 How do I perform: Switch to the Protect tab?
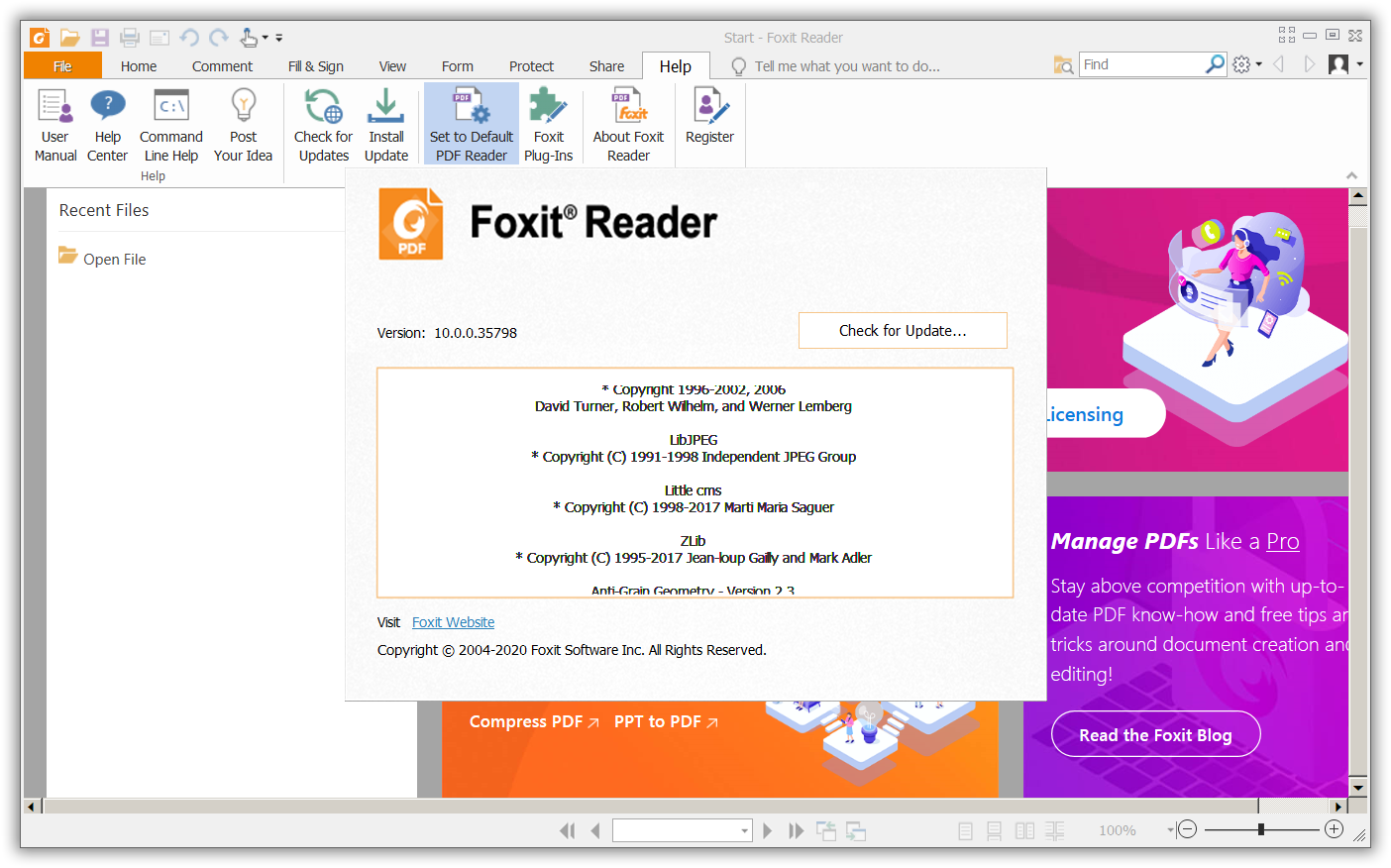click(531, 66)
